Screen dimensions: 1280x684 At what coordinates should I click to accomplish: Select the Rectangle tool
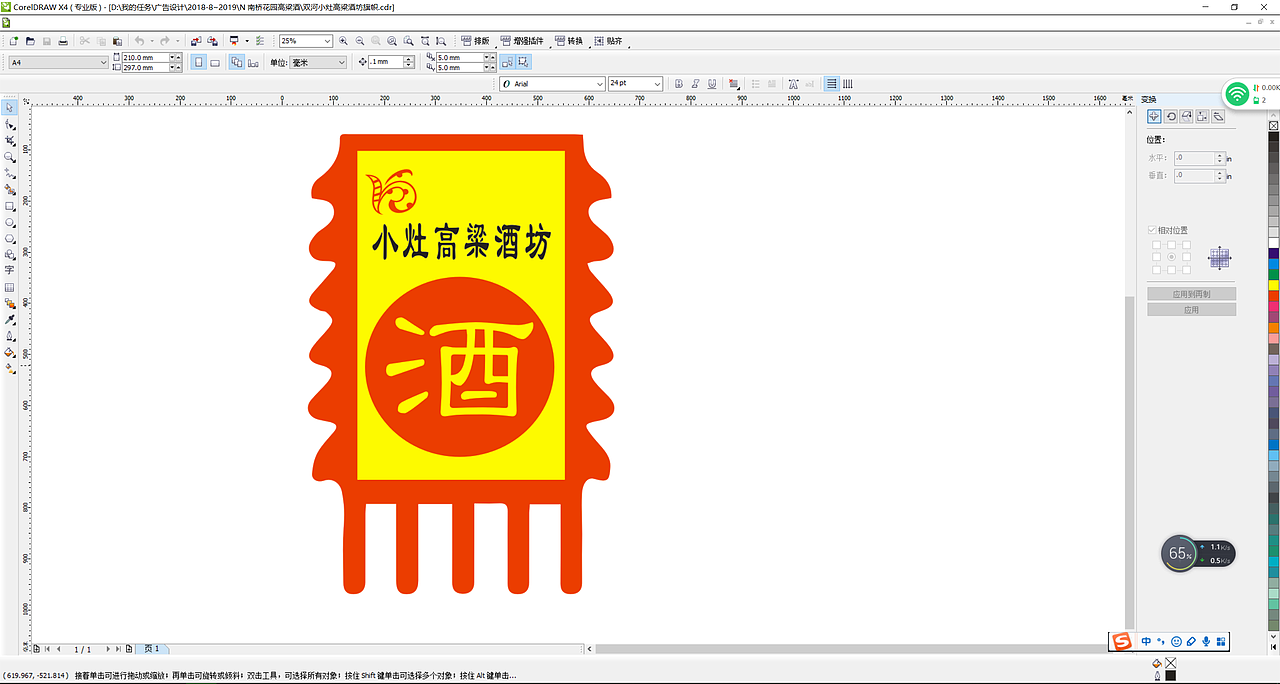pos(10,207)
